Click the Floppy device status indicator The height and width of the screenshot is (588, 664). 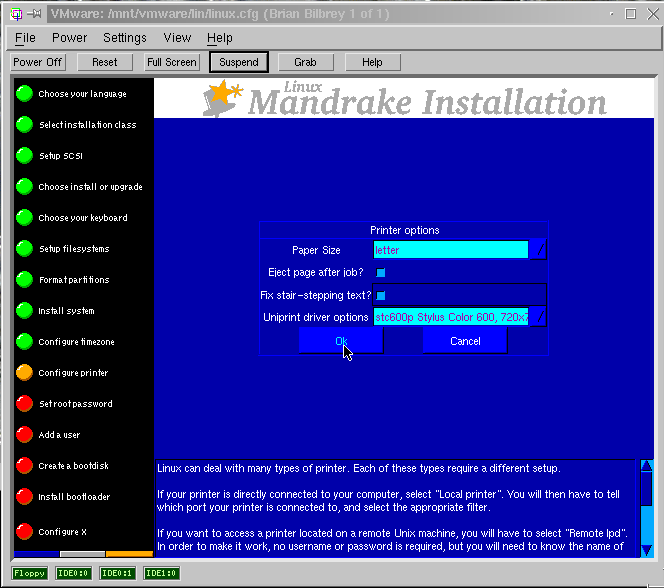30,573
